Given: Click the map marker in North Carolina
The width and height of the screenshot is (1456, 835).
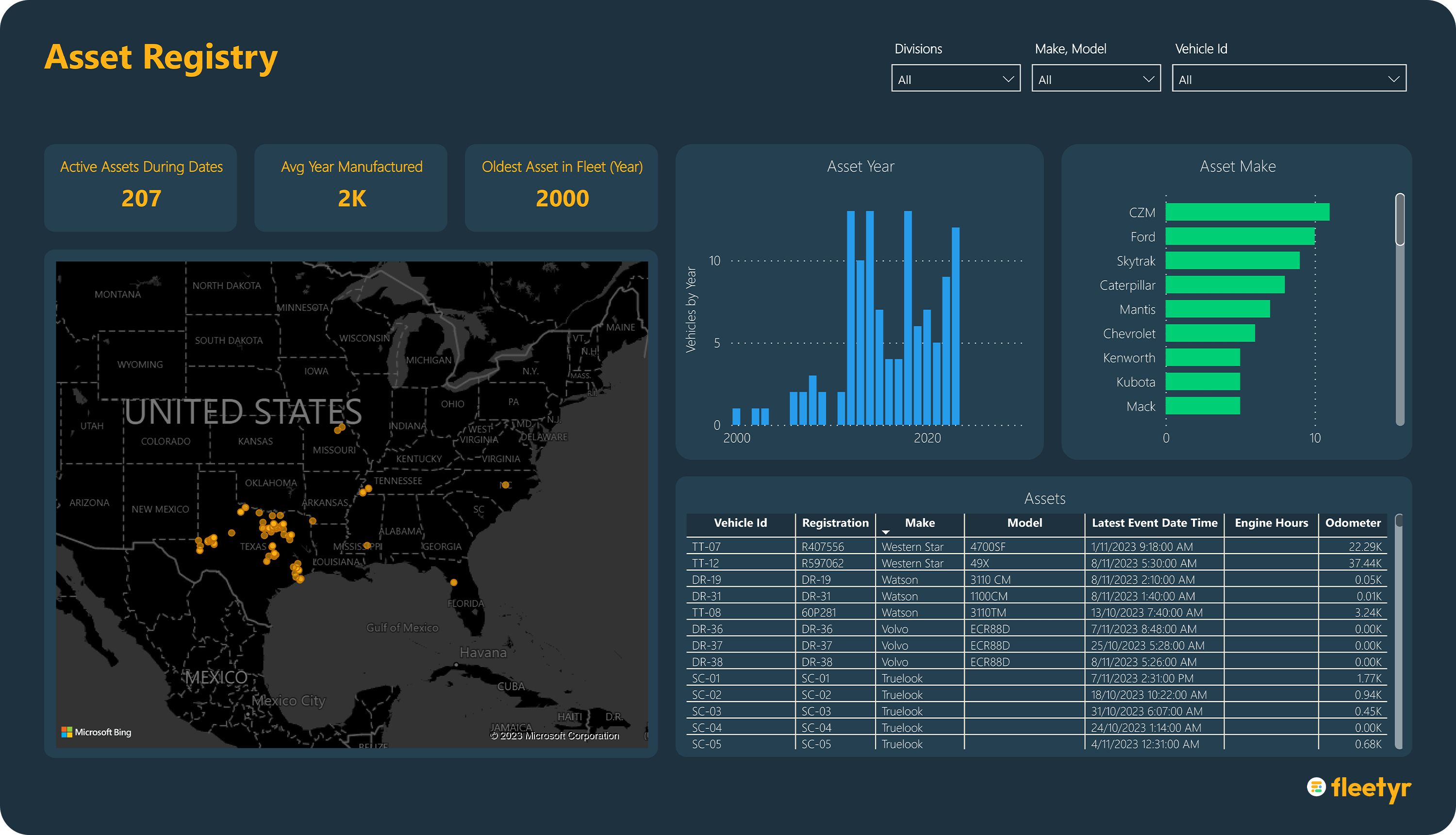Looking at the screenshot, I should tap(505, 485).
